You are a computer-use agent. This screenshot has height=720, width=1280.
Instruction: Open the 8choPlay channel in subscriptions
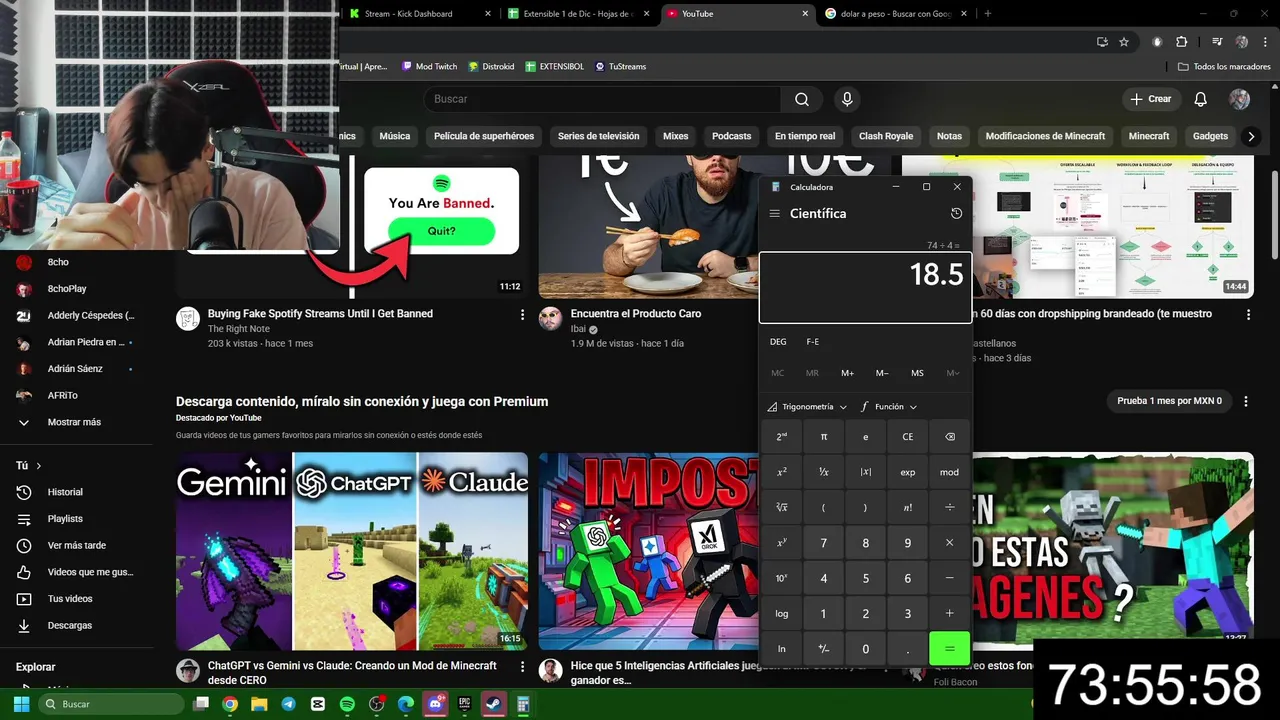click(67, 289)
